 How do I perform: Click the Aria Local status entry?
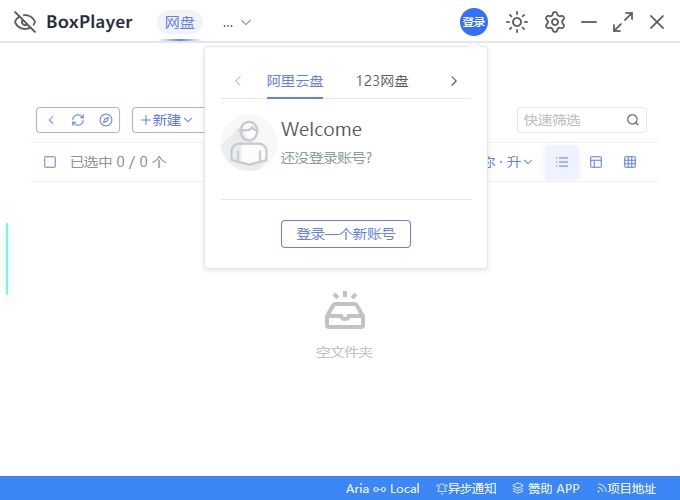tap(382, 489)
